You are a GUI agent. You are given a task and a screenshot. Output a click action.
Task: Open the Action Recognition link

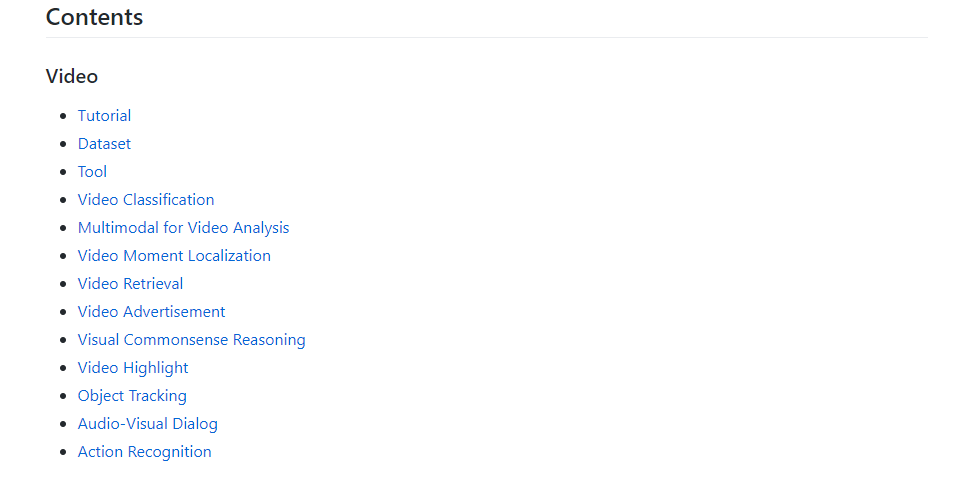(x=144, y=452)
